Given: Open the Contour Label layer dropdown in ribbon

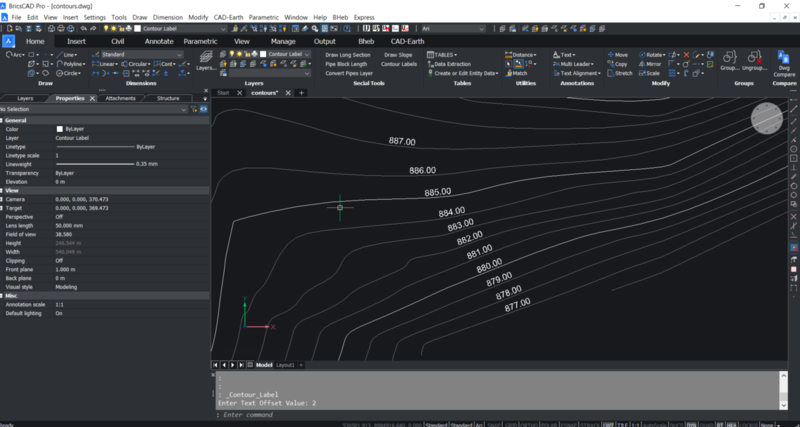Looking at the screenshot, I should pos(290,54).
